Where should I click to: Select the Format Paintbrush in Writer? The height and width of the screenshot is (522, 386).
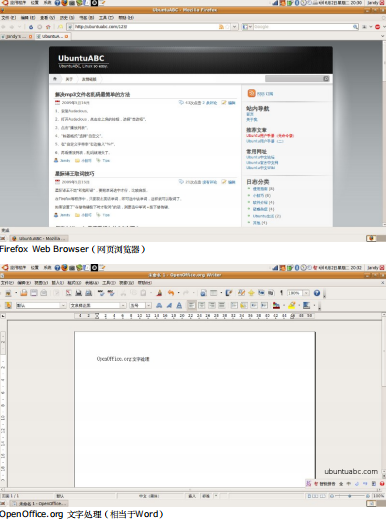coord(159,293)
